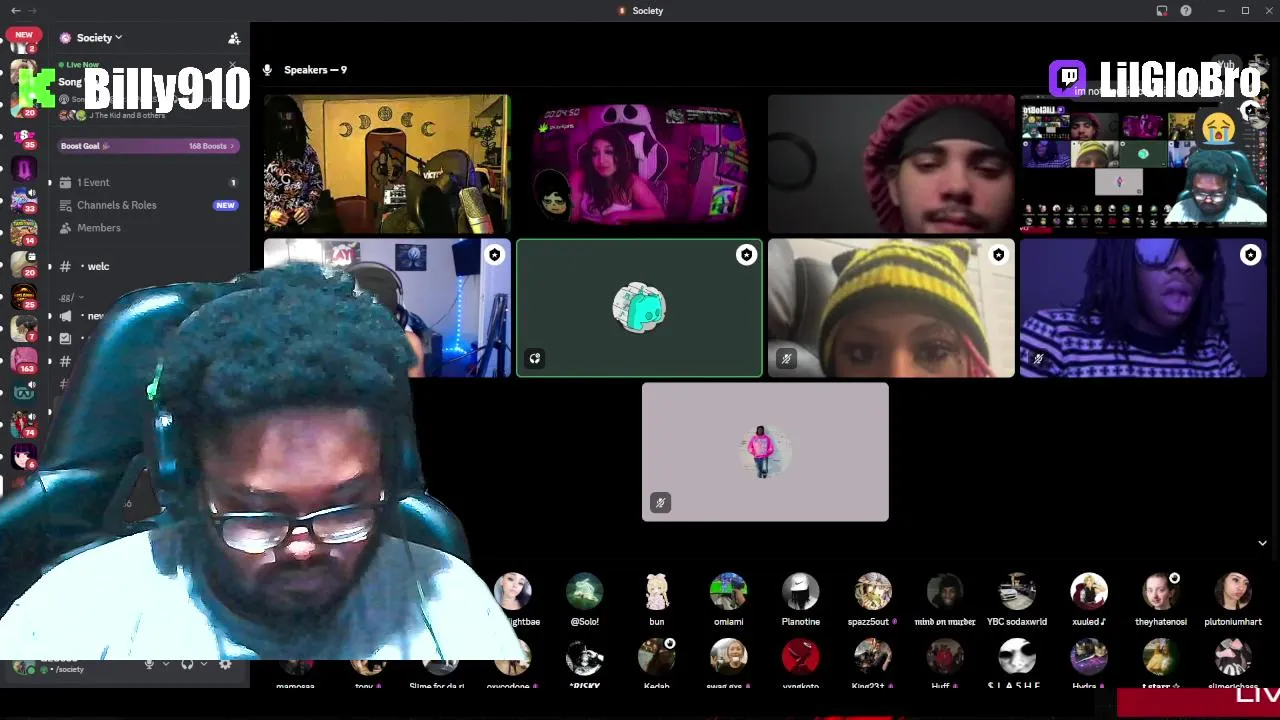Open microphone input options arrow
1280x720 pixels.
[x=165, y=664]
